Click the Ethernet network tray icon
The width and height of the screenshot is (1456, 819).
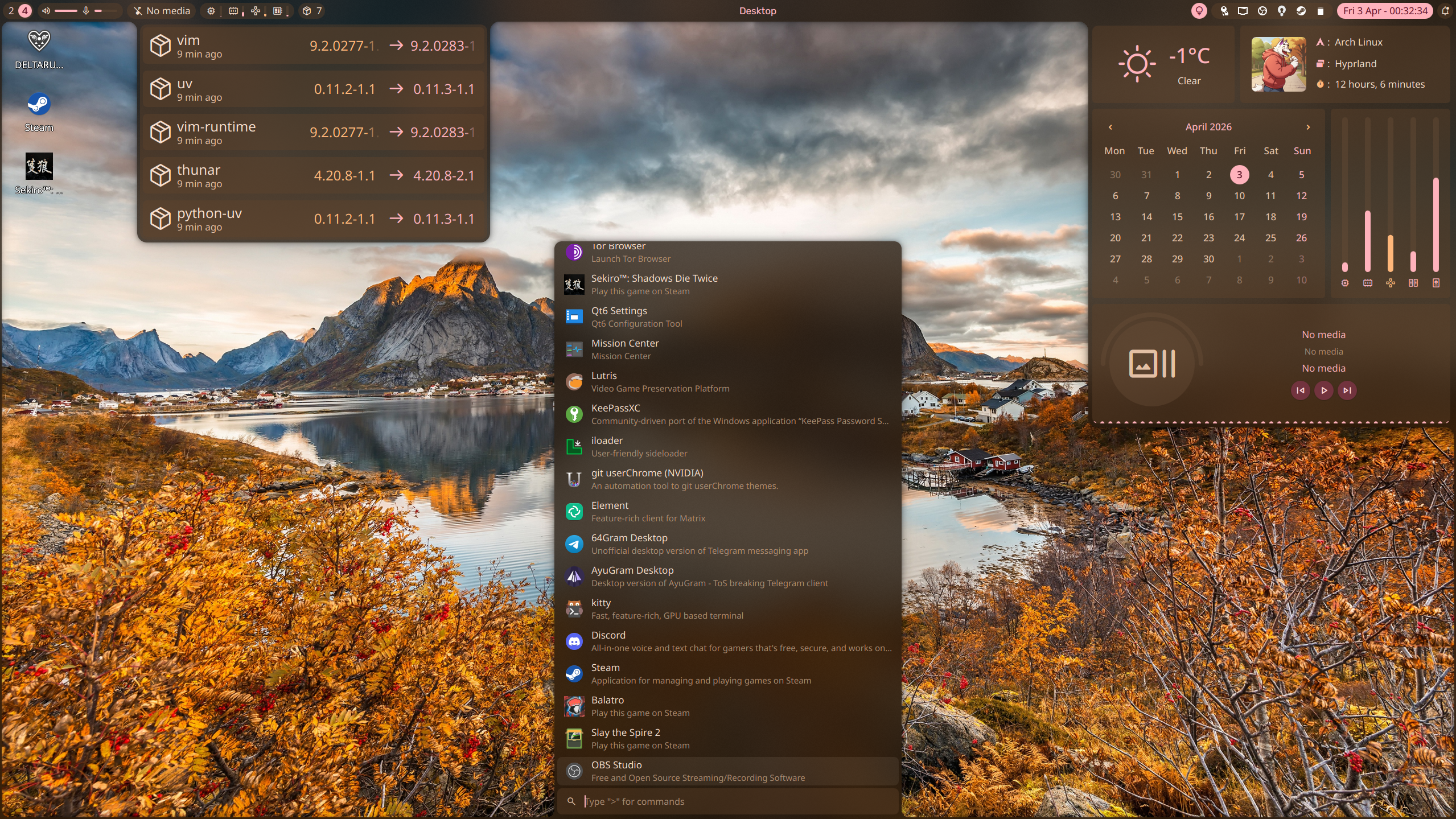1243,11
